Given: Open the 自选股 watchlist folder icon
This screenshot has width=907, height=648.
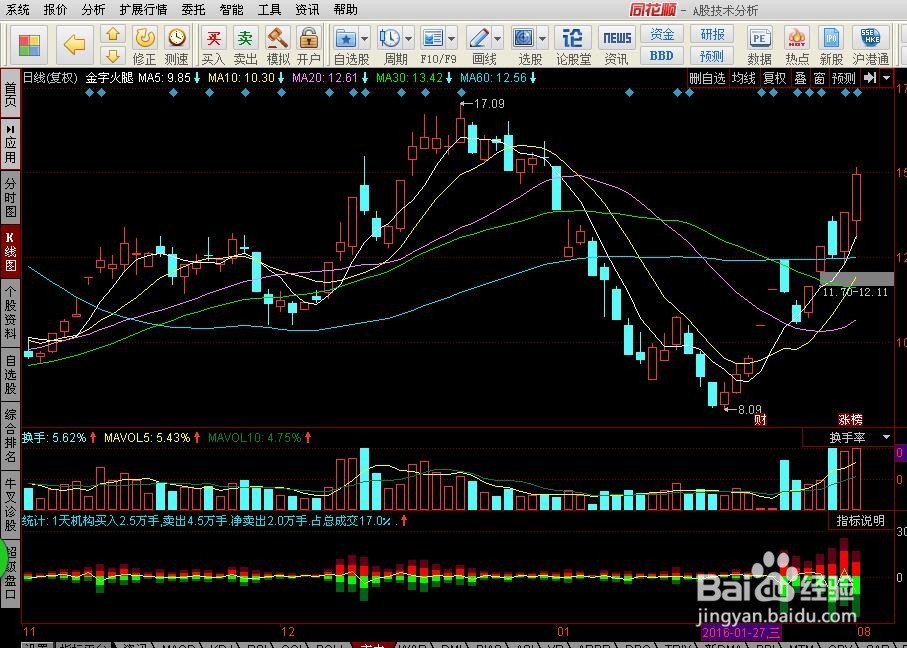Looking at the screenshot, I should (x=346, y=39).
